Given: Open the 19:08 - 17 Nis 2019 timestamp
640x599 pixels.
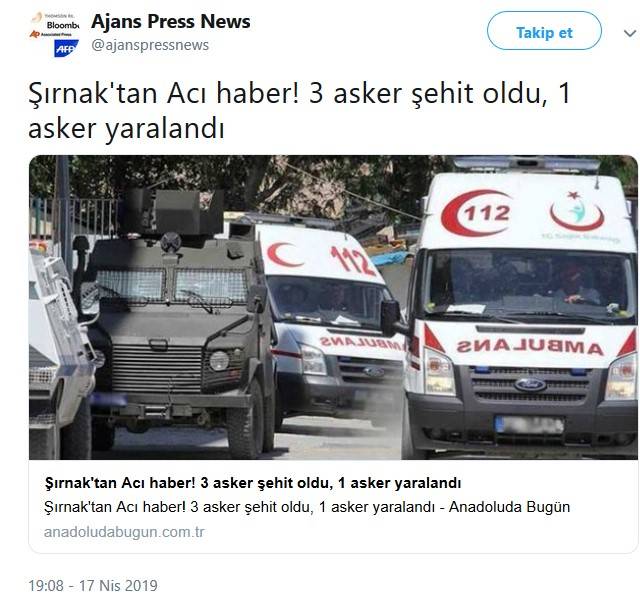Looking at the screenshot, I should [93, 586].
